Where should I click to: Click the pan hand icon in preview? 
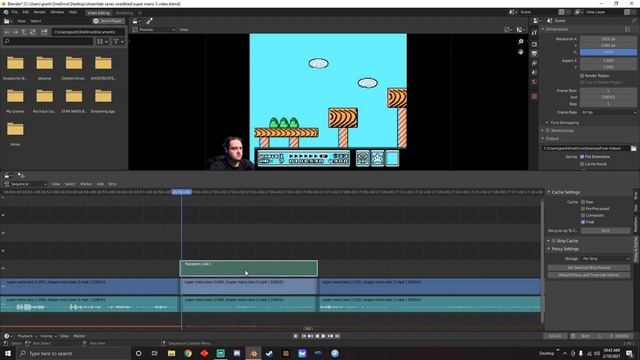point(520,52)
